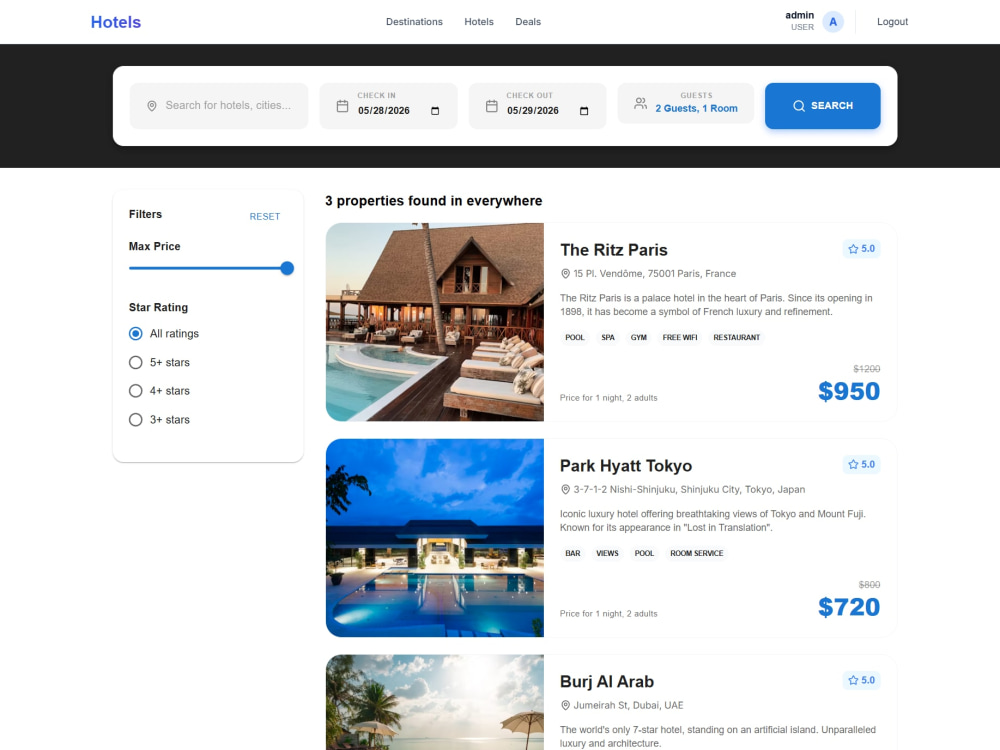Reset the filters
The height and width of the screenshot is (750, 1000).
pyautogui.click(x=265, y=217)
